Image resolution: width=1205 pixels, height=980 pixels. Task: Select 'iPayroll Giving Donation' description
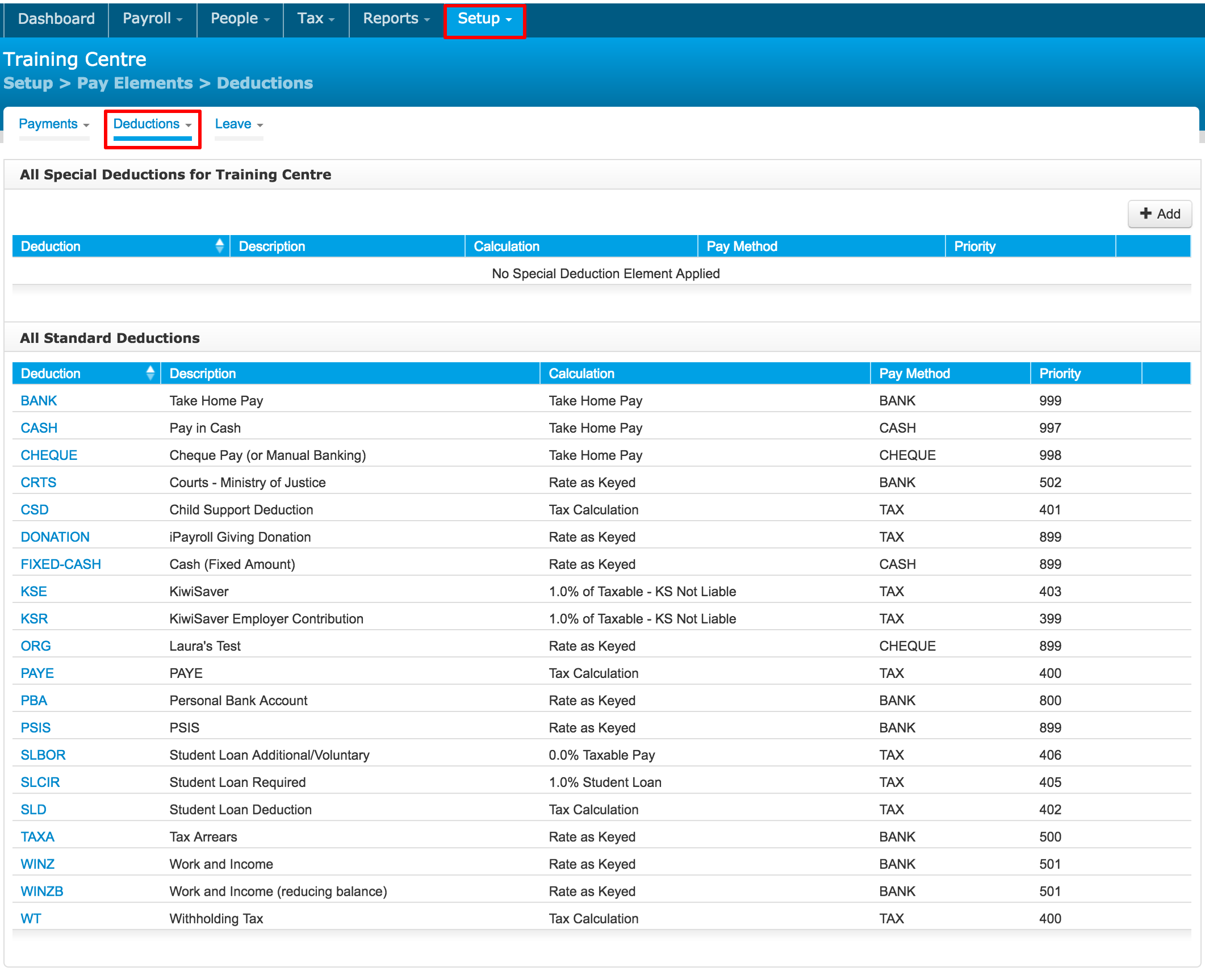pyautogui.click(x=240, y=537)
